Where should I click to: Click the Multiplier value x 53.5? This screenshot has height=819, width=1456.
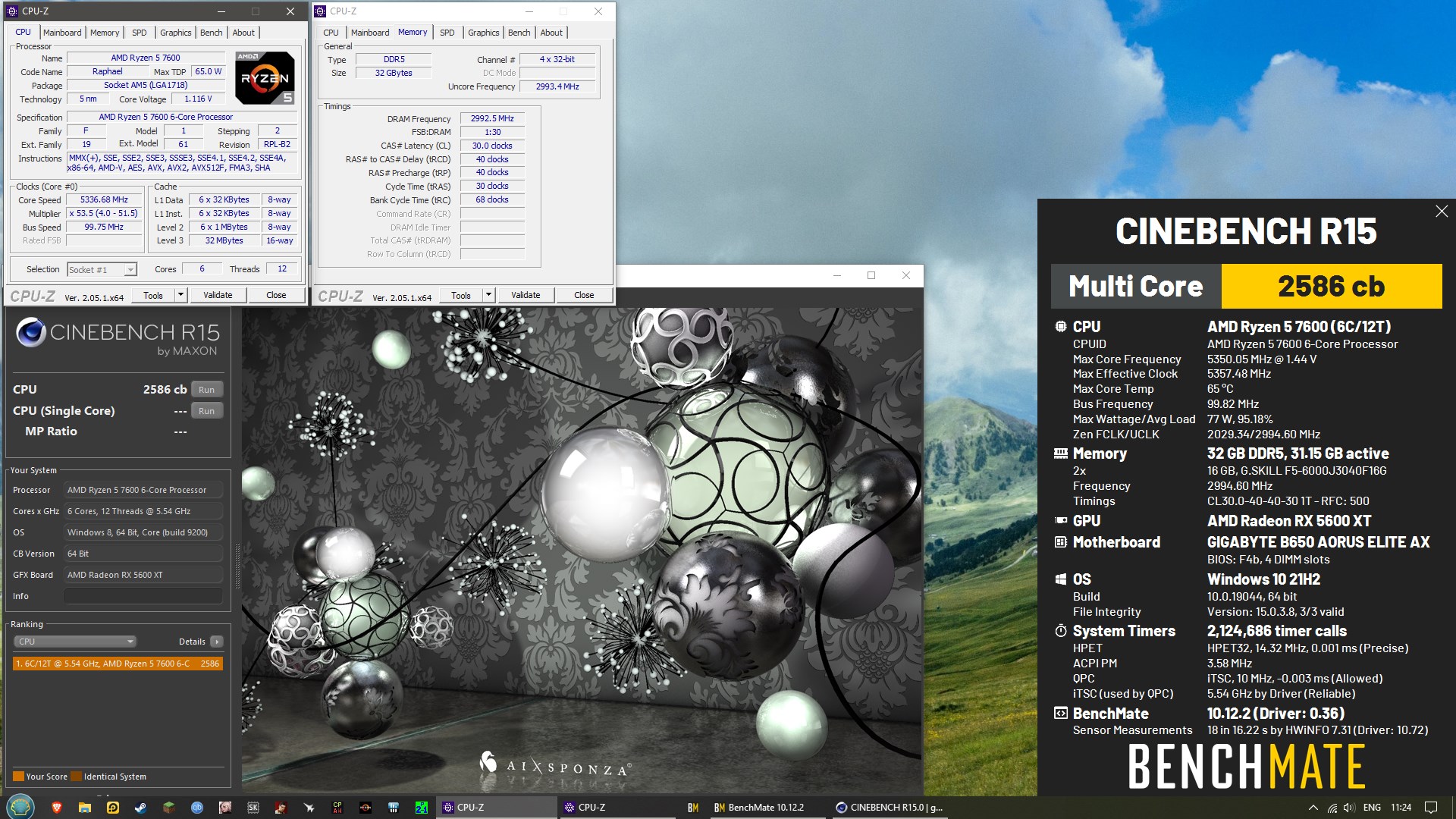coord(105,214)
